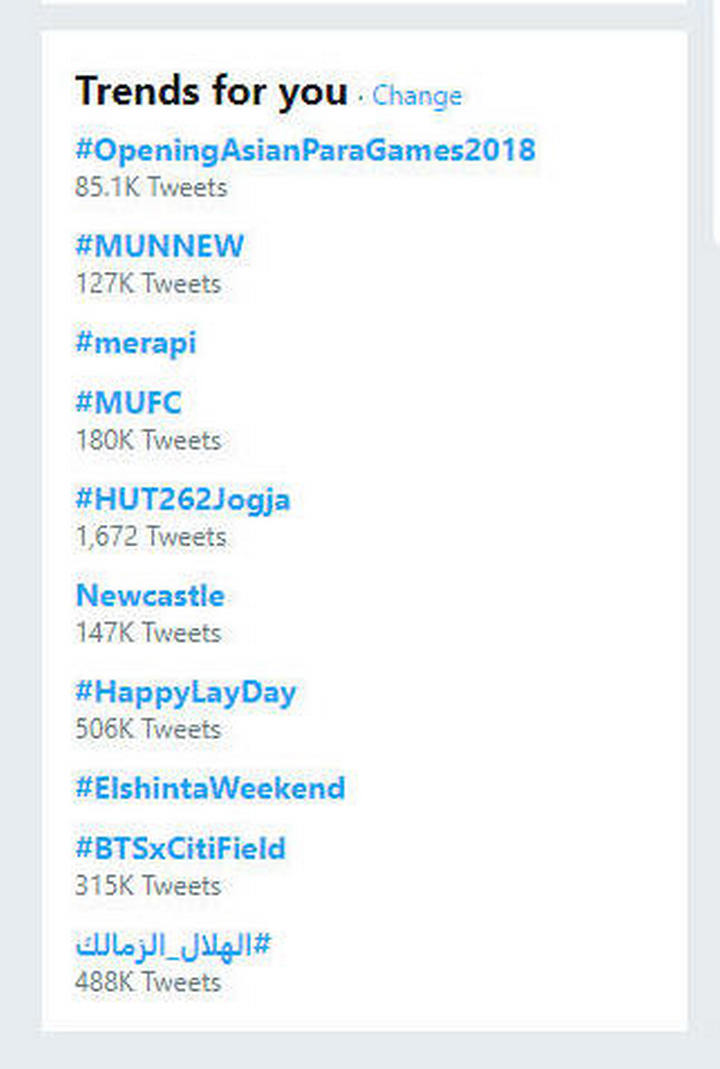Visit the #HappyLayDay hashtag

(x=185, y=692)
